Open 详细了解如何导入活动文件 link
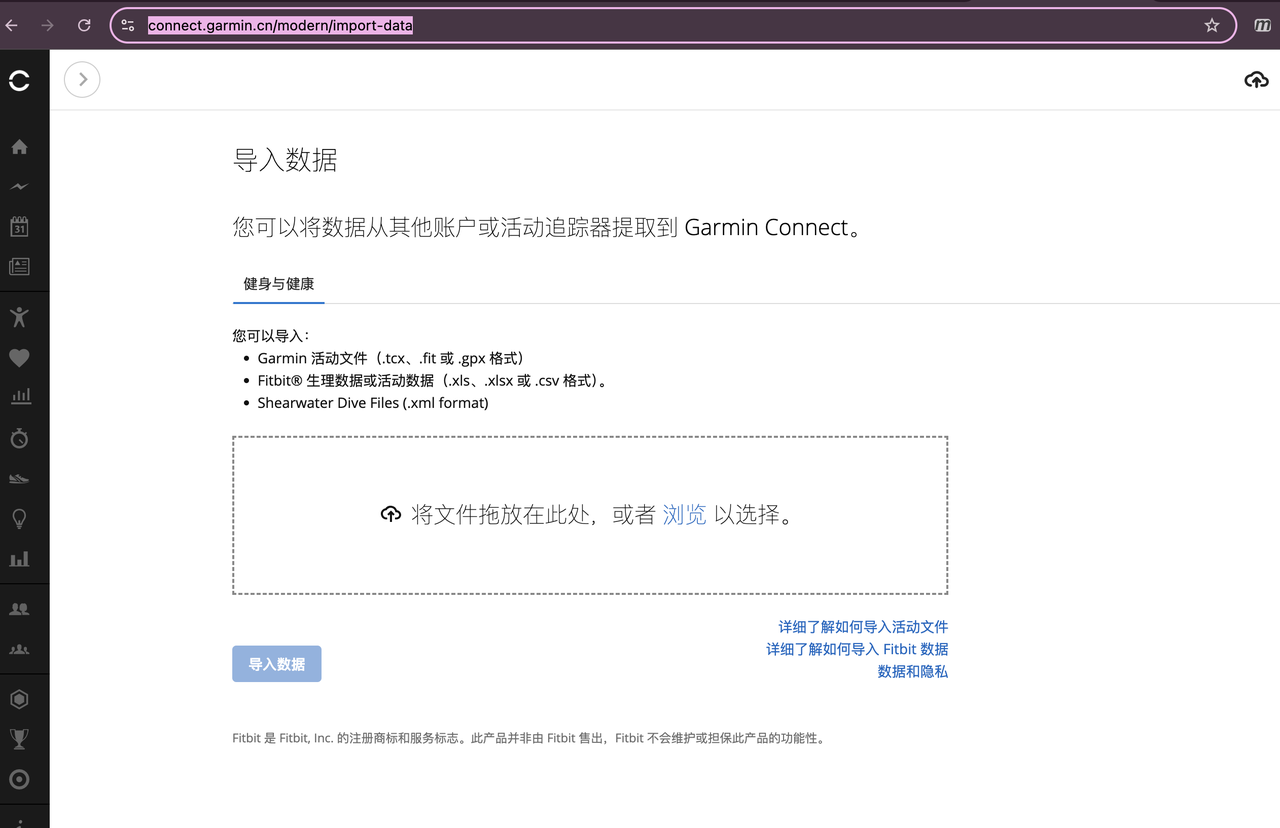The height and width of the screenshot is (828, 1280). pyautogui.click(x=863, y=627)
